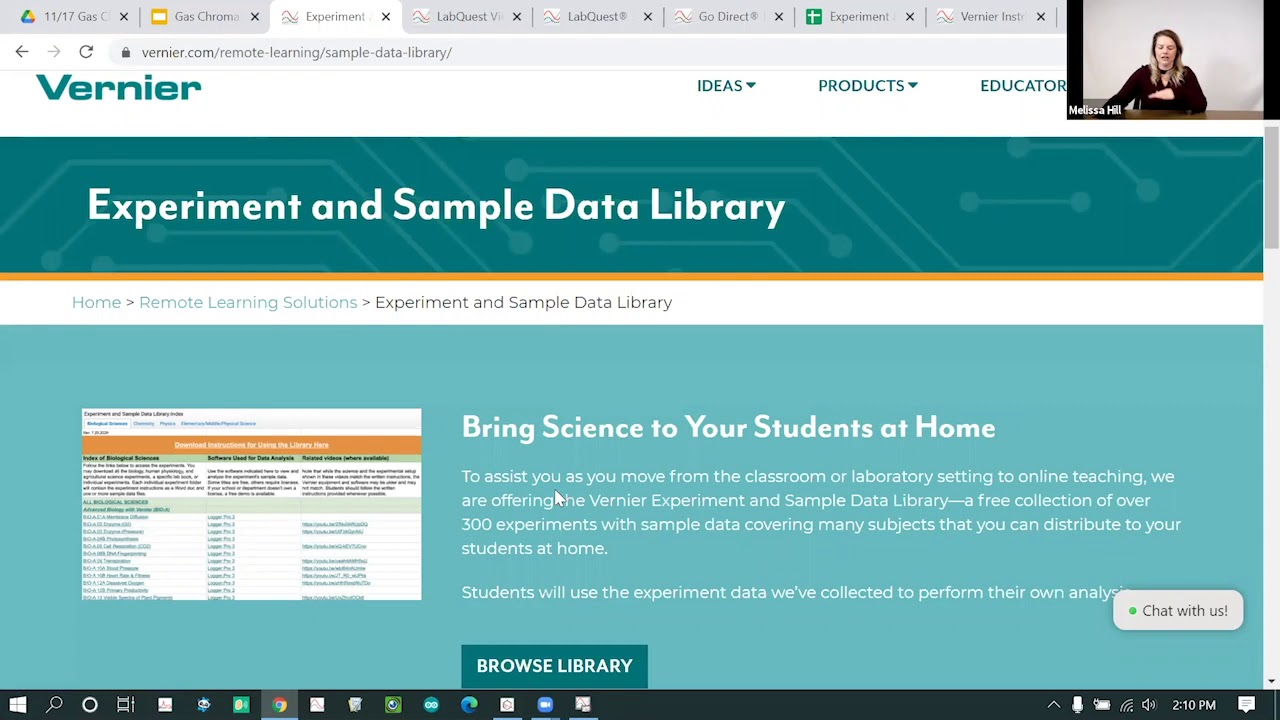Viewport: 1280px width, 720px height.
Task: Click the 'Experiment and Sample Data Library' banner title
Action: pos(436,205)
